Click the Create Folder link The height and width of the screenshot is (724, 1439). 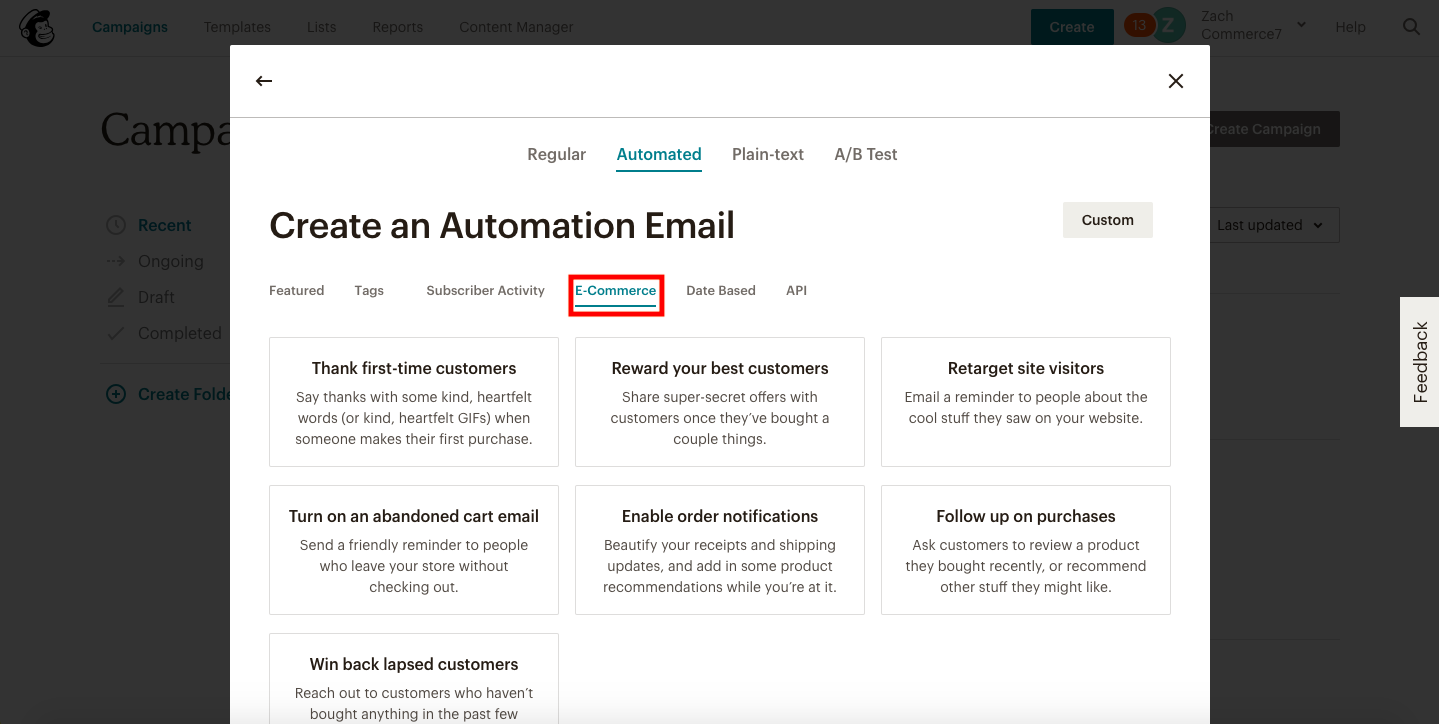tap(184, 394)
